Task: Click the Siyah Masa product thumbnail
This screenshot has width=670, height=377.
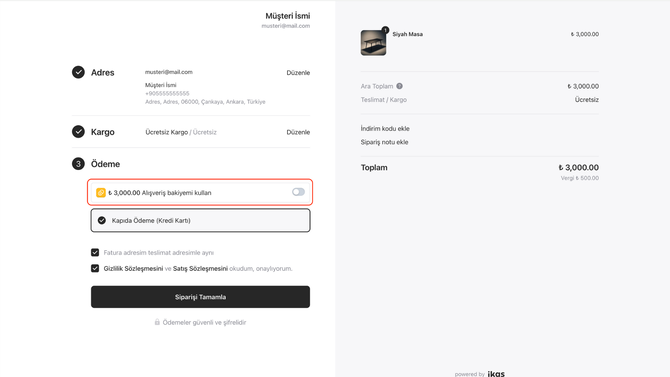Action: pos(373,43)
